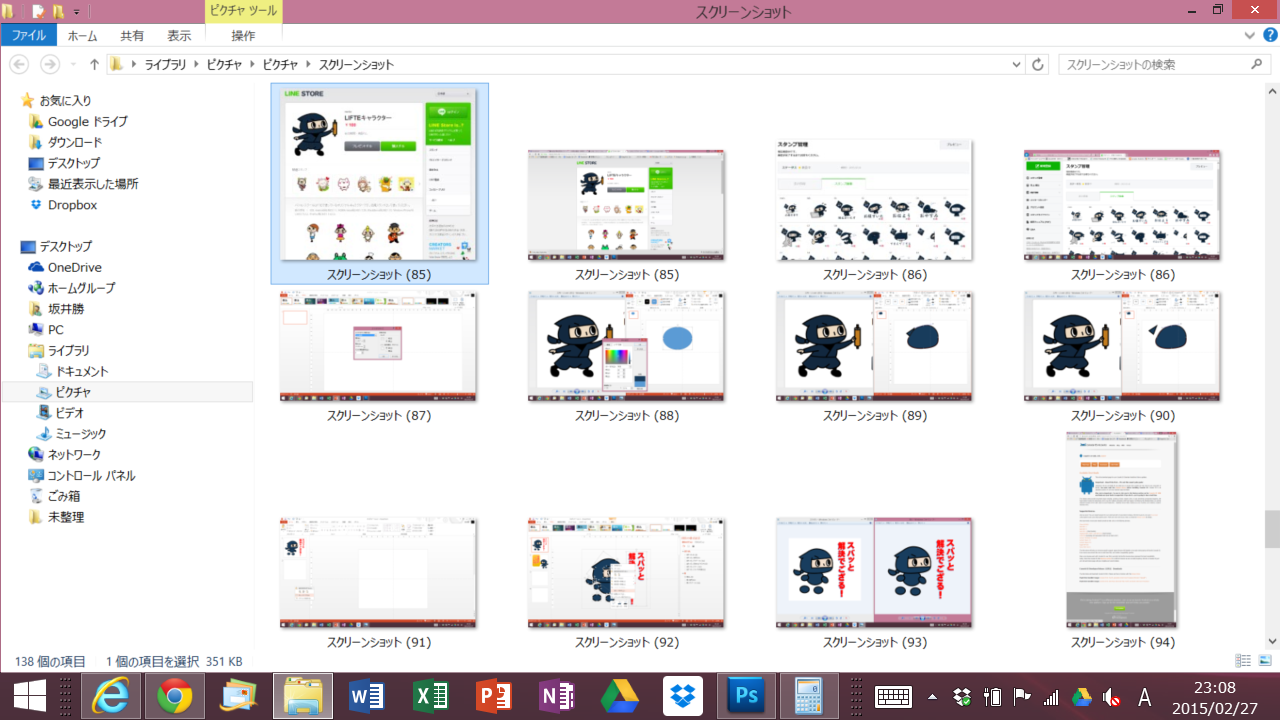Viewport: 1280px width, 720px height.
Task: Expand the ribbon with the chevron
Action: point(1250,35)
